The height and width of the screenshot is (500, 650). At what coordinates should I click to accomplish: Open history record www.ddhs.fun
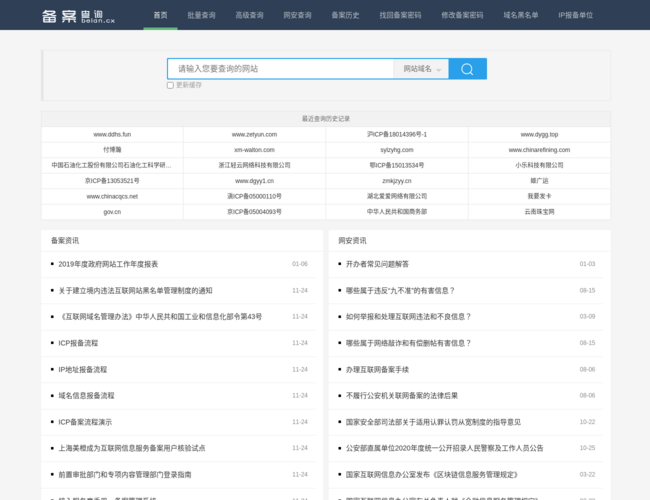pos(112,134)
